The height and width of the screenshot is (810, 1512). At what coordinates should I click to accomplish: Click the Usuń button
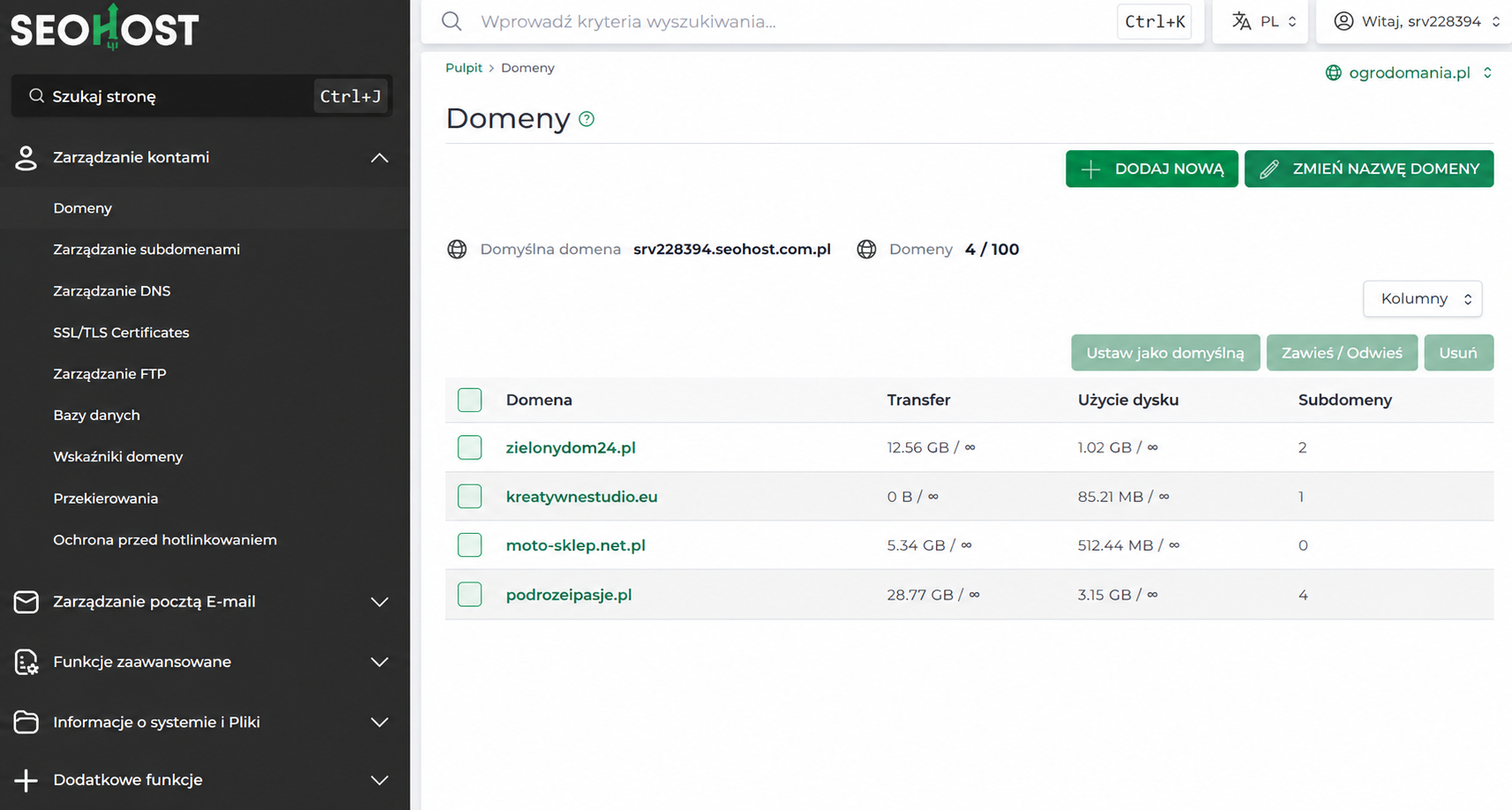coord(1458,353)
